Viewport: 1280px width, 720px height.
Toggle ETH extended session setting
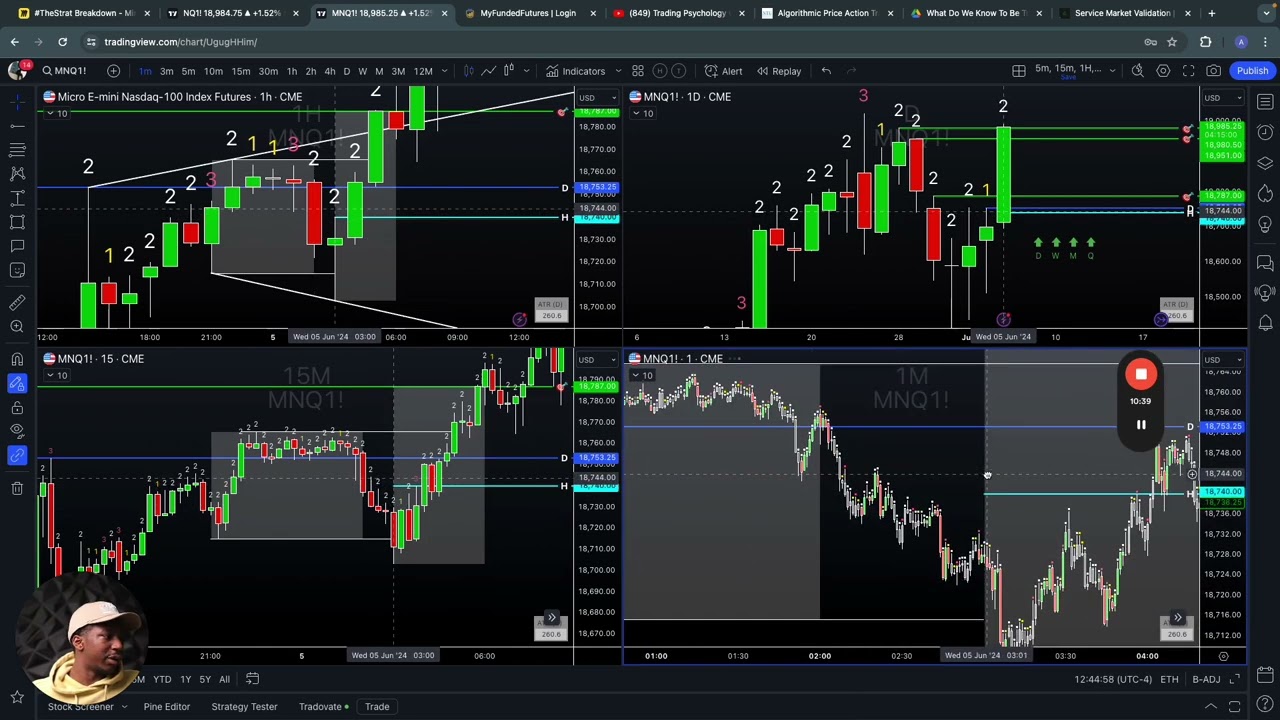tap(1169, 680)
